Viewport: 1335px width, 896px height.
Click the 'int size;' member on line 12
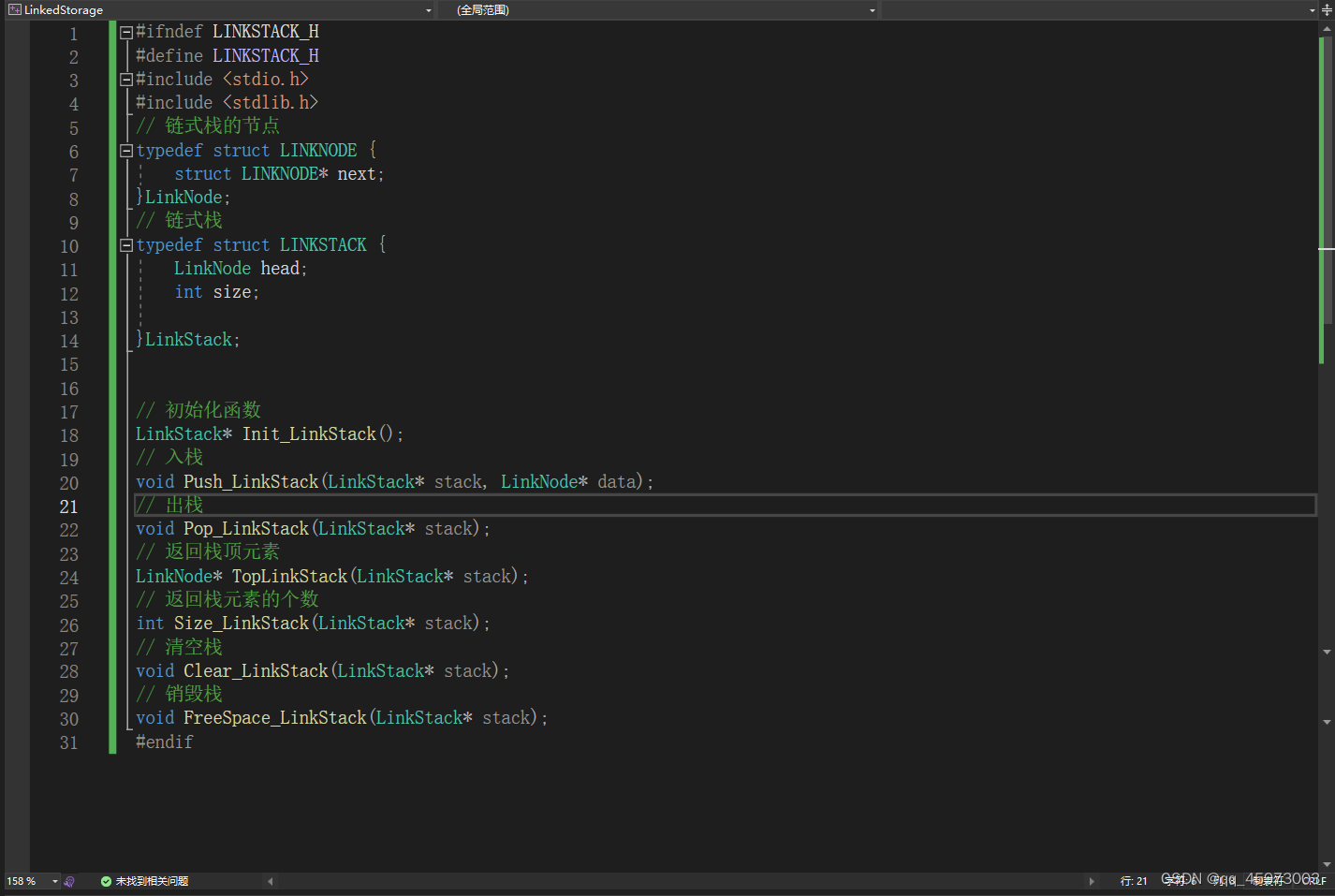coord(216,292)
